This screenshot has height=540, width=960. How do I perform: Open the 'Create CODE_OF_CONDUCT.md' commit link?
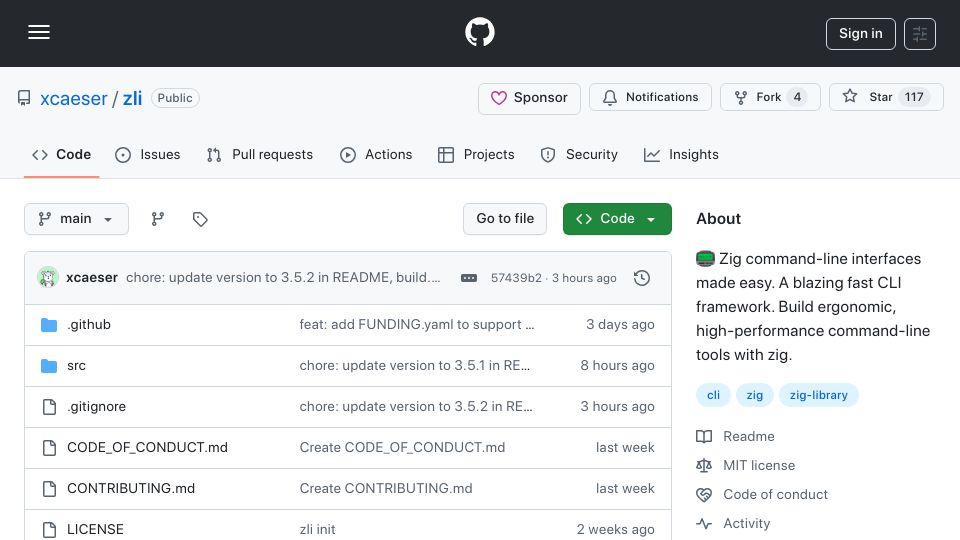click(402, 448)
